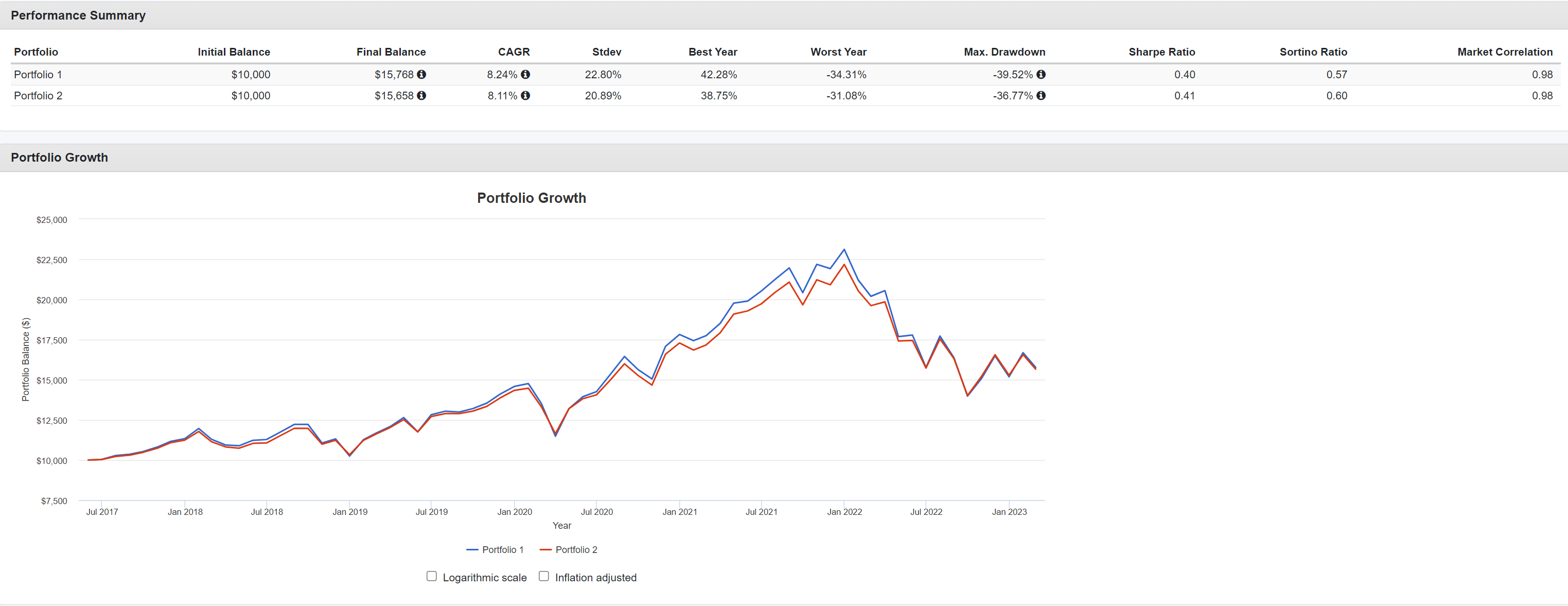1568x606 pixels.
Task: Select the Portfolio 1 row label
Action: [x=39, y=74]
